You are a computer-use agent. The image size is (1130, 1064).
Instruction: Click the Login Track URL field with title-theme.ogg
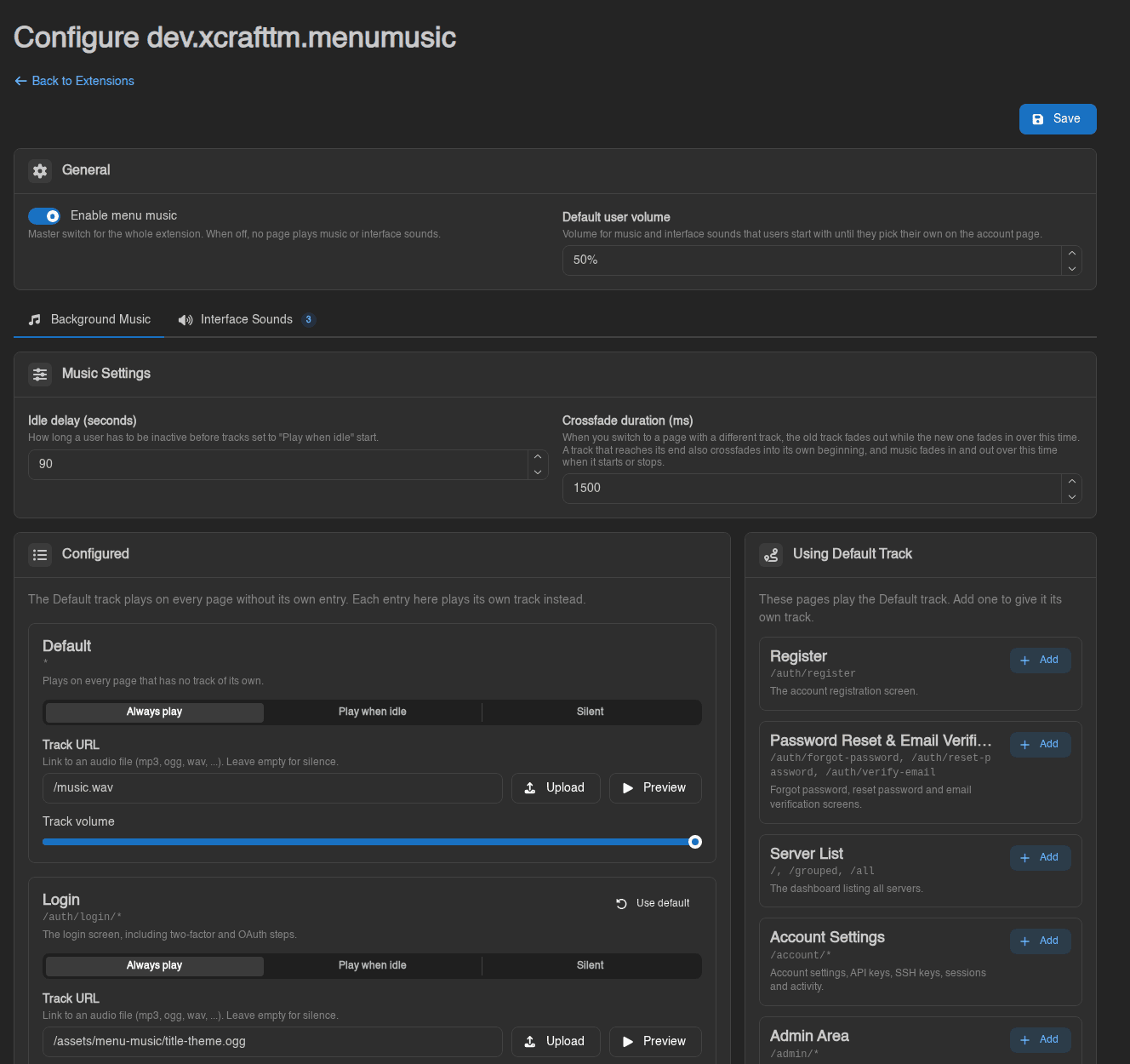[272, 1042]
